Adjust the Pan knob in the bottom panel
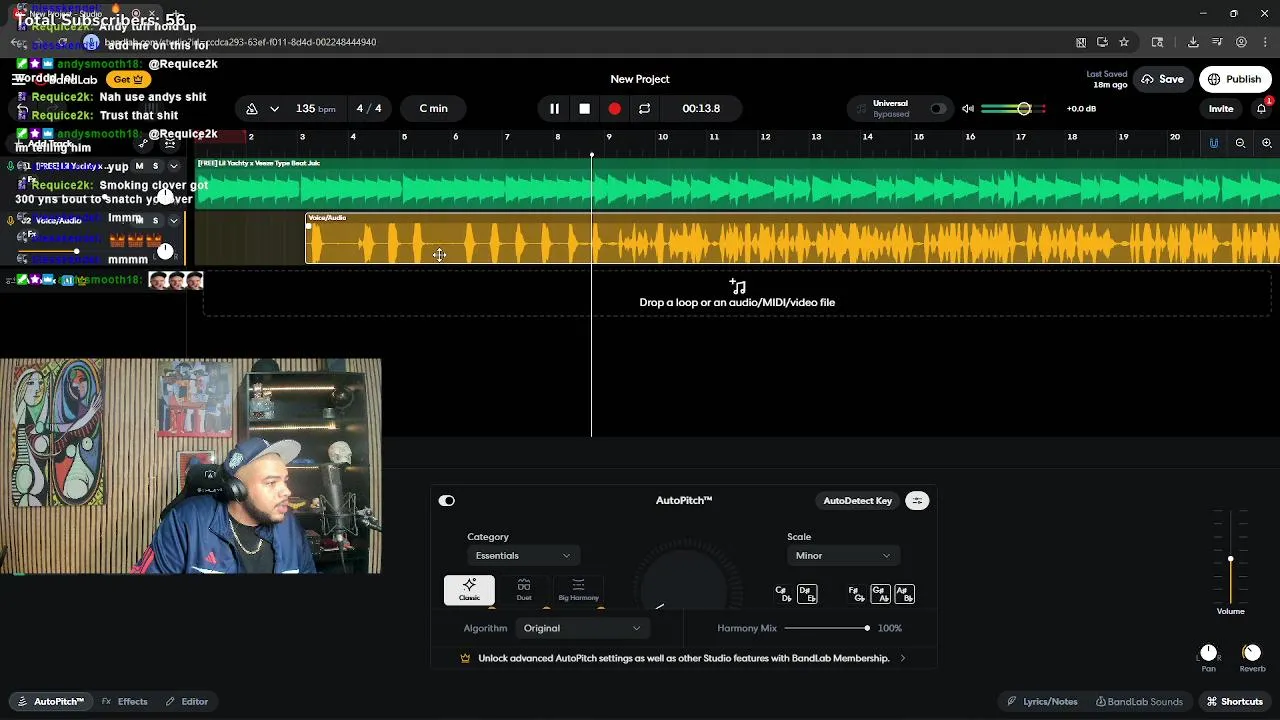Image resolution: width=1280 pixels, height=720 pixels. pyautogui.click(x=1208, y=653)
